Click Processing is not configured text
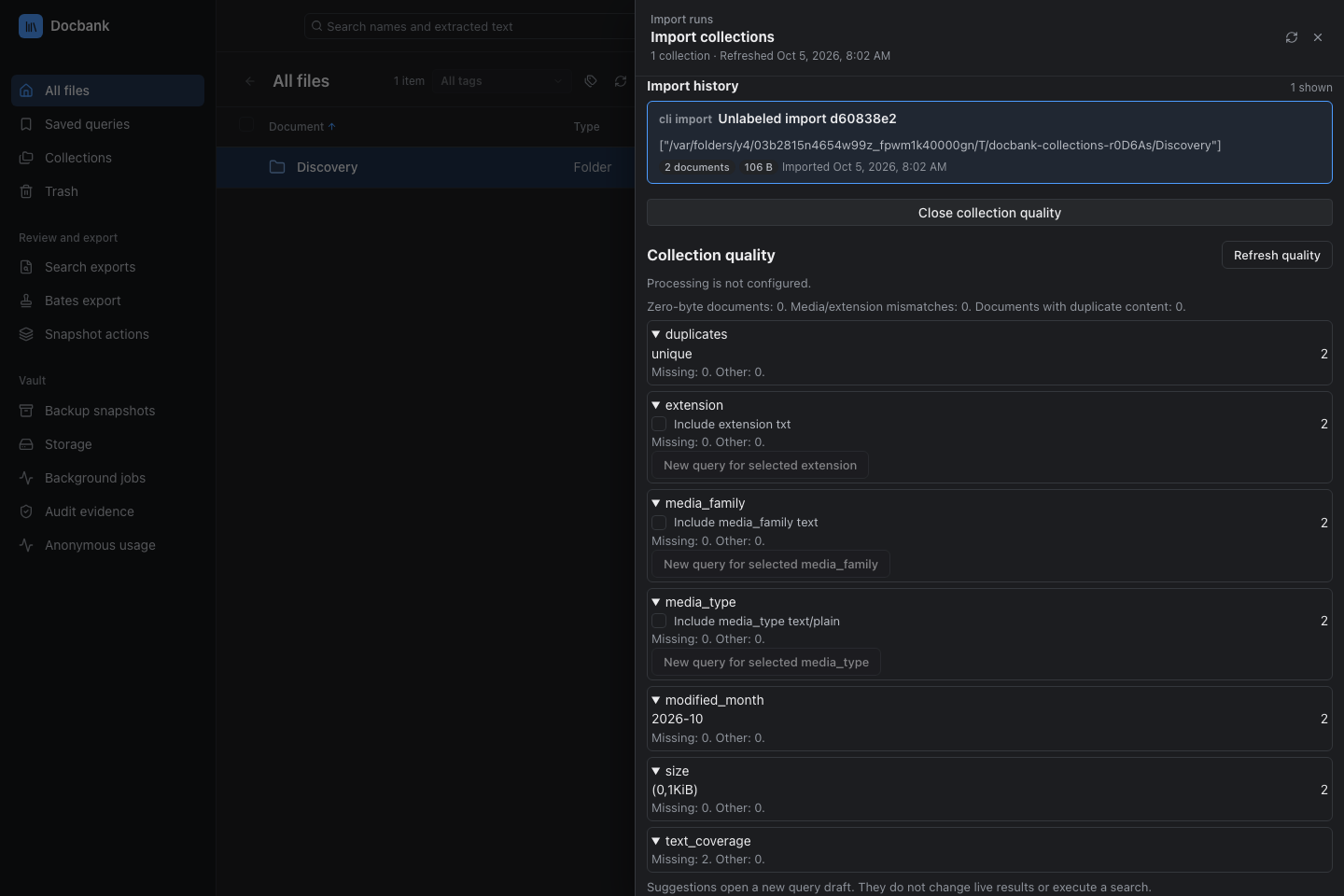The image size is (1344, 896). coord(729,283)
